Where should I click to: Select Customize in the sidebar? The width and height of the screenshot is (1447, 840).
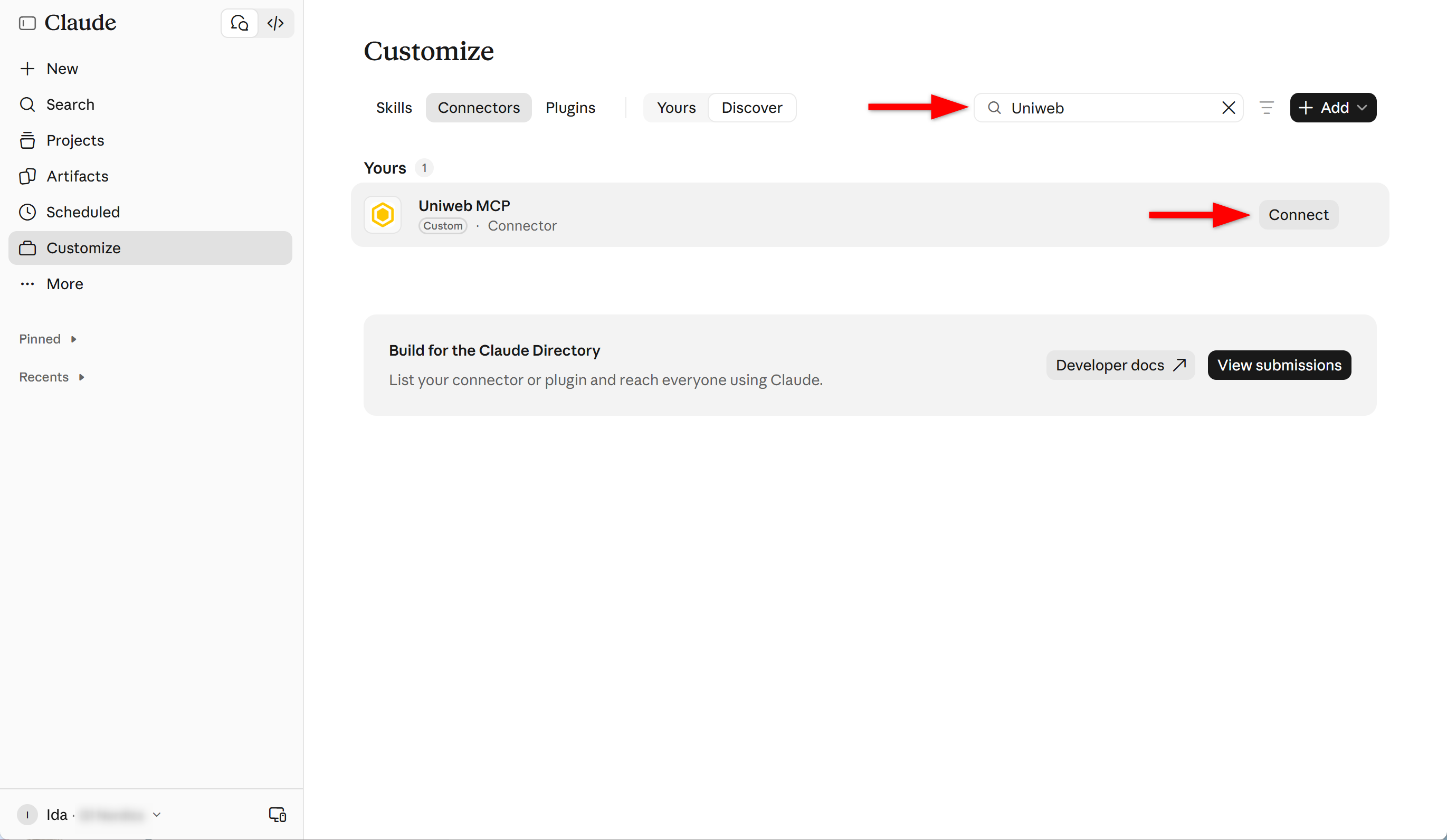click(x=150, y=248)
